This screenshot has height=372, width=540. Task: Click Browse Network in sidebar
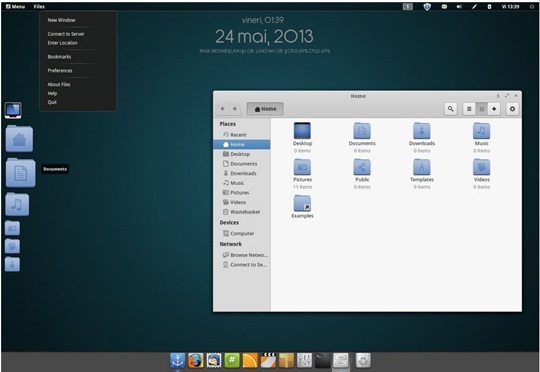tap(241, 255)
